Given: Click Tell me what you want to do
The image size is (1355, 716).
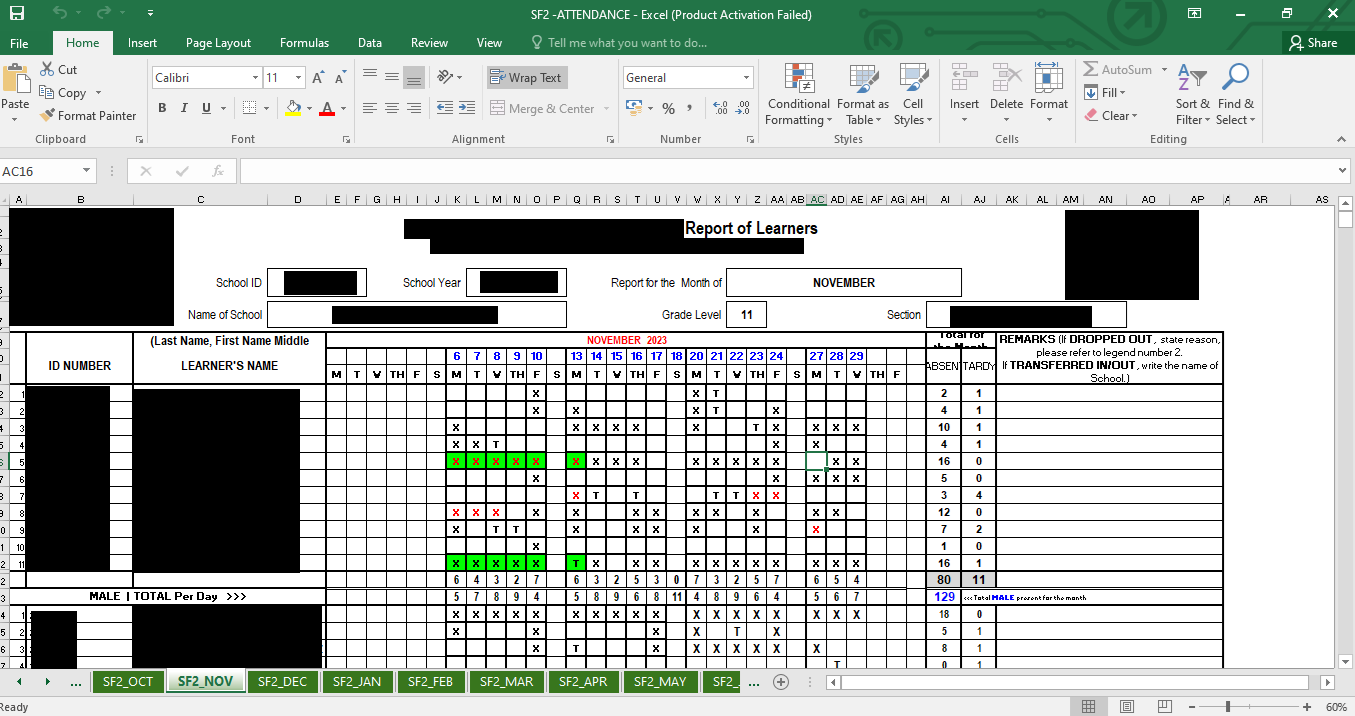Looking at the screenshot, I should point(627,43).
